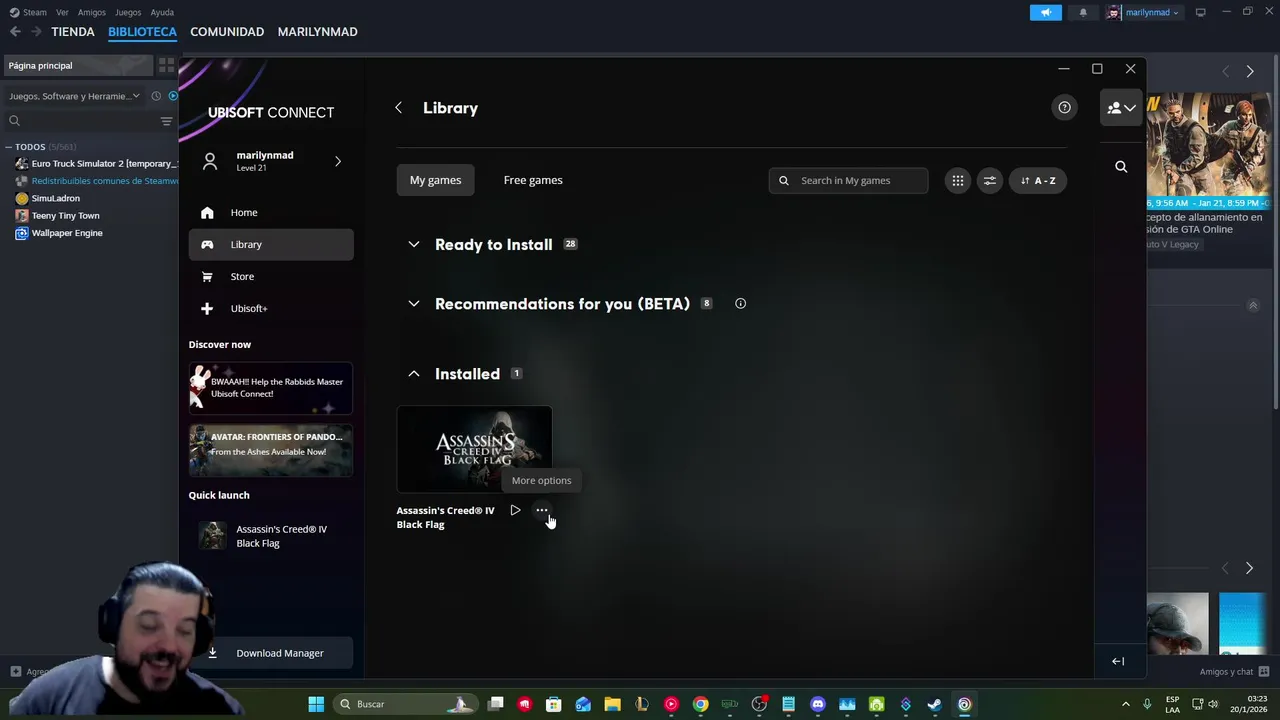Screen dimensions: 1280x720
Task: Open More options for Assassin's Creed IV
Action: [x=542, y=510]
